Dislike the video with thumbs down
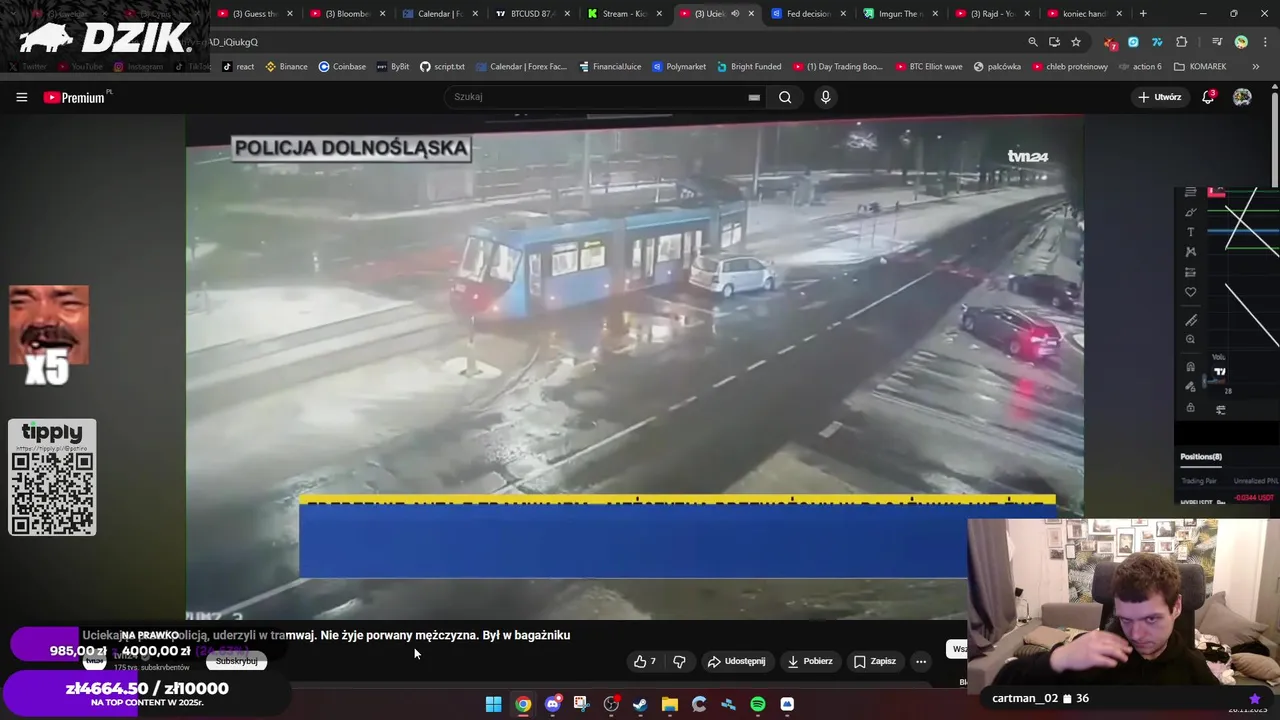The image size is (1280, 720). 679,661
